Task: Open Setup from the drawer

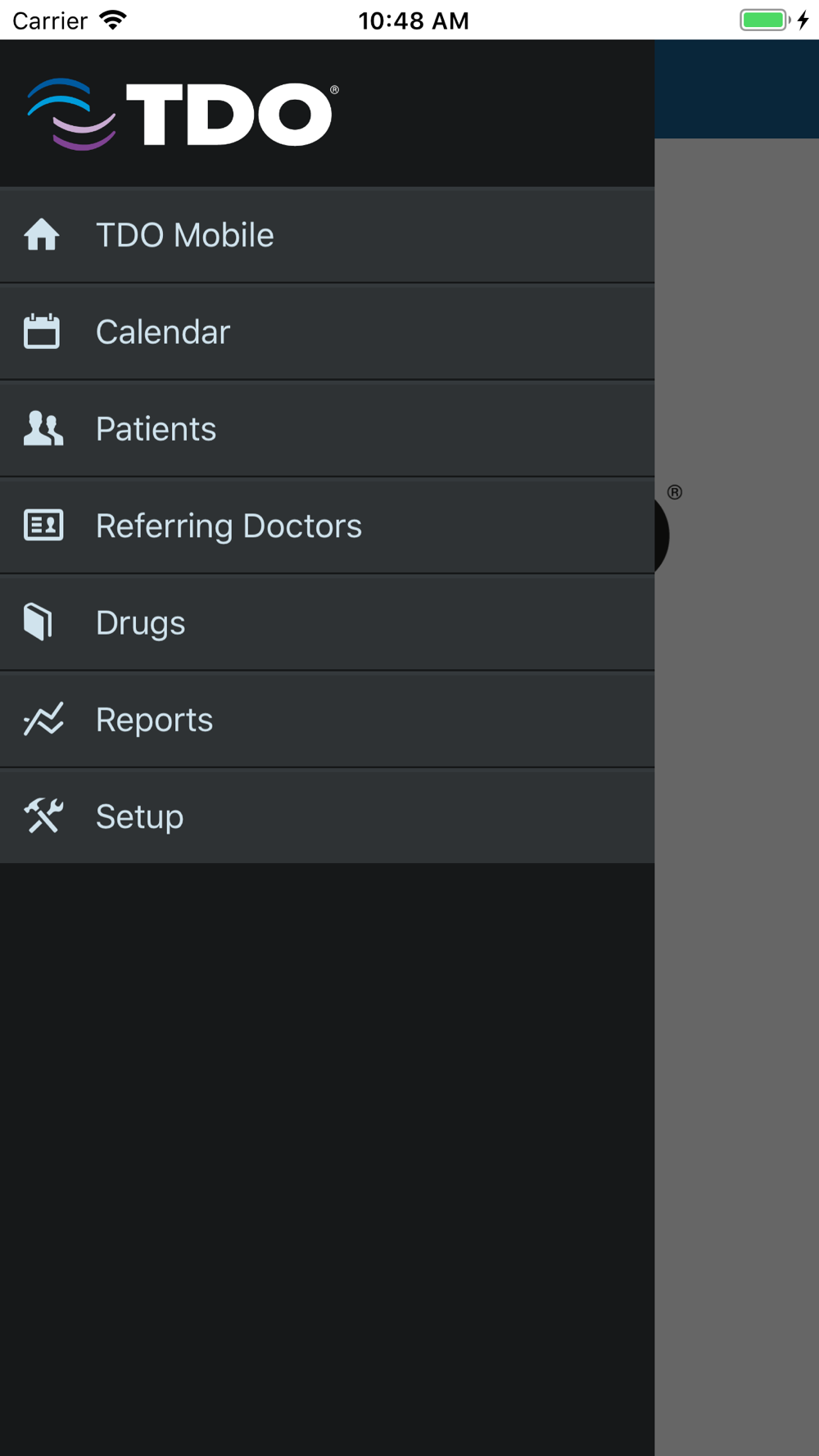Action: (x=139, y=816)
